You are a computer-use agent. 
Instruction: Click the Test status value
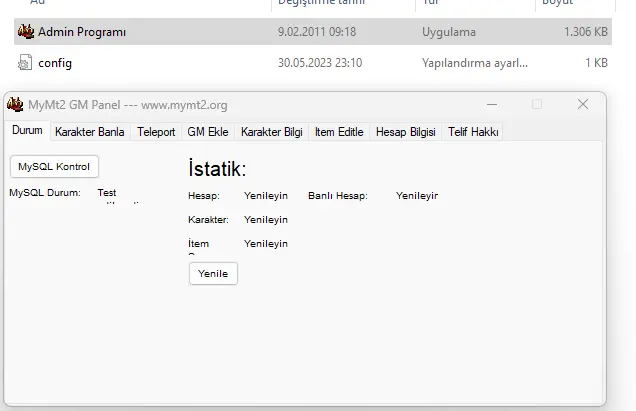[x=107, y=193]
